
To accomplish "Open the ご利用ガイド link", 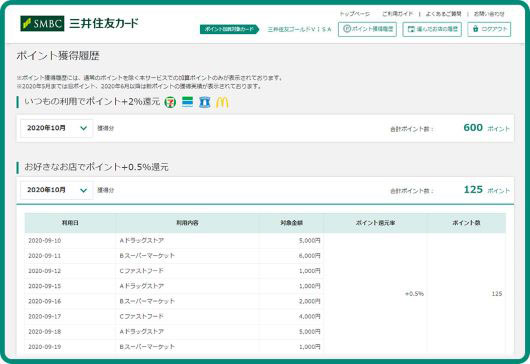I will (398, 14).
